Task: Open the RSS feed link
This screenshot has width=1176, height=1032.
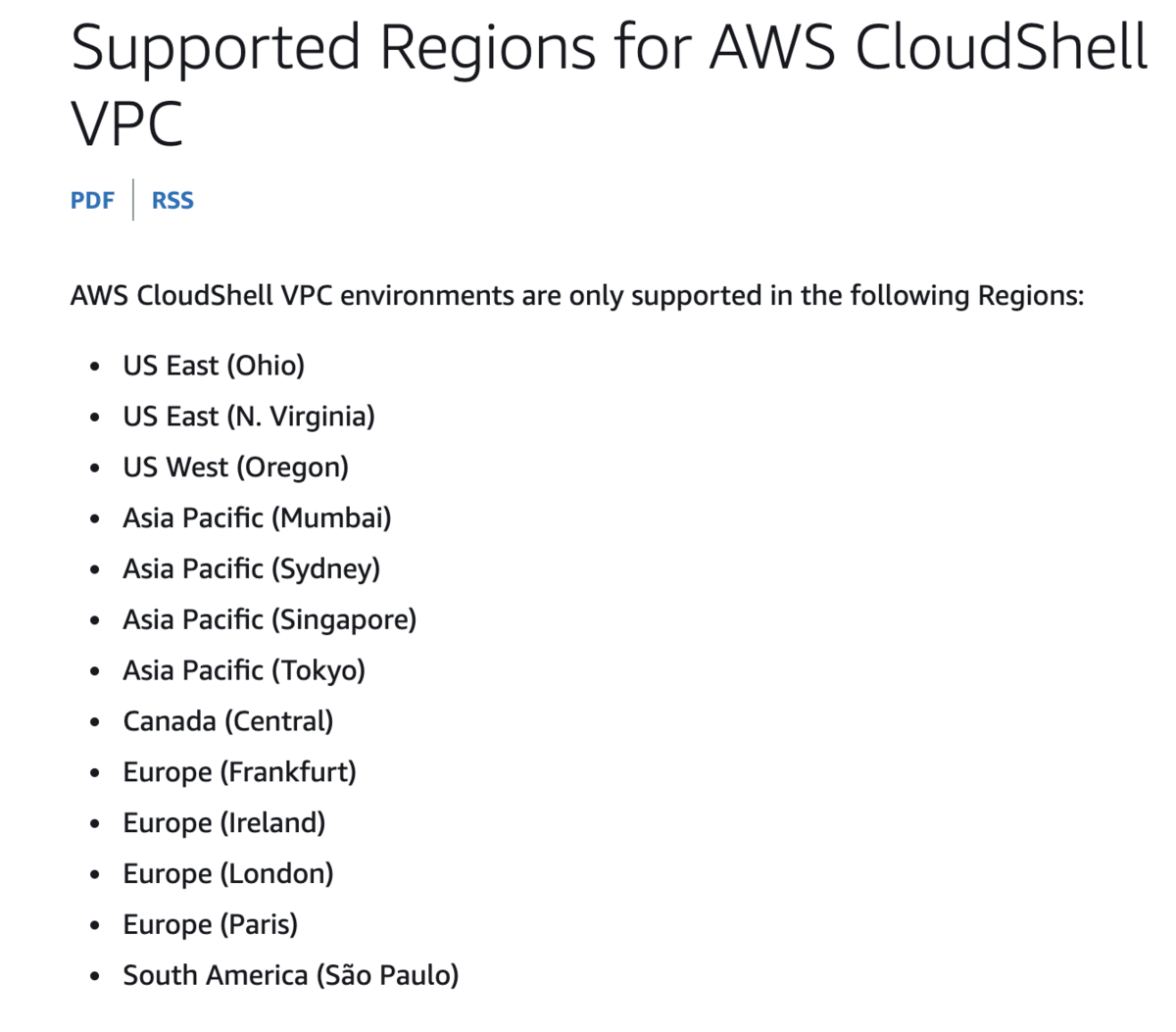Action: [x=171, y=200]
